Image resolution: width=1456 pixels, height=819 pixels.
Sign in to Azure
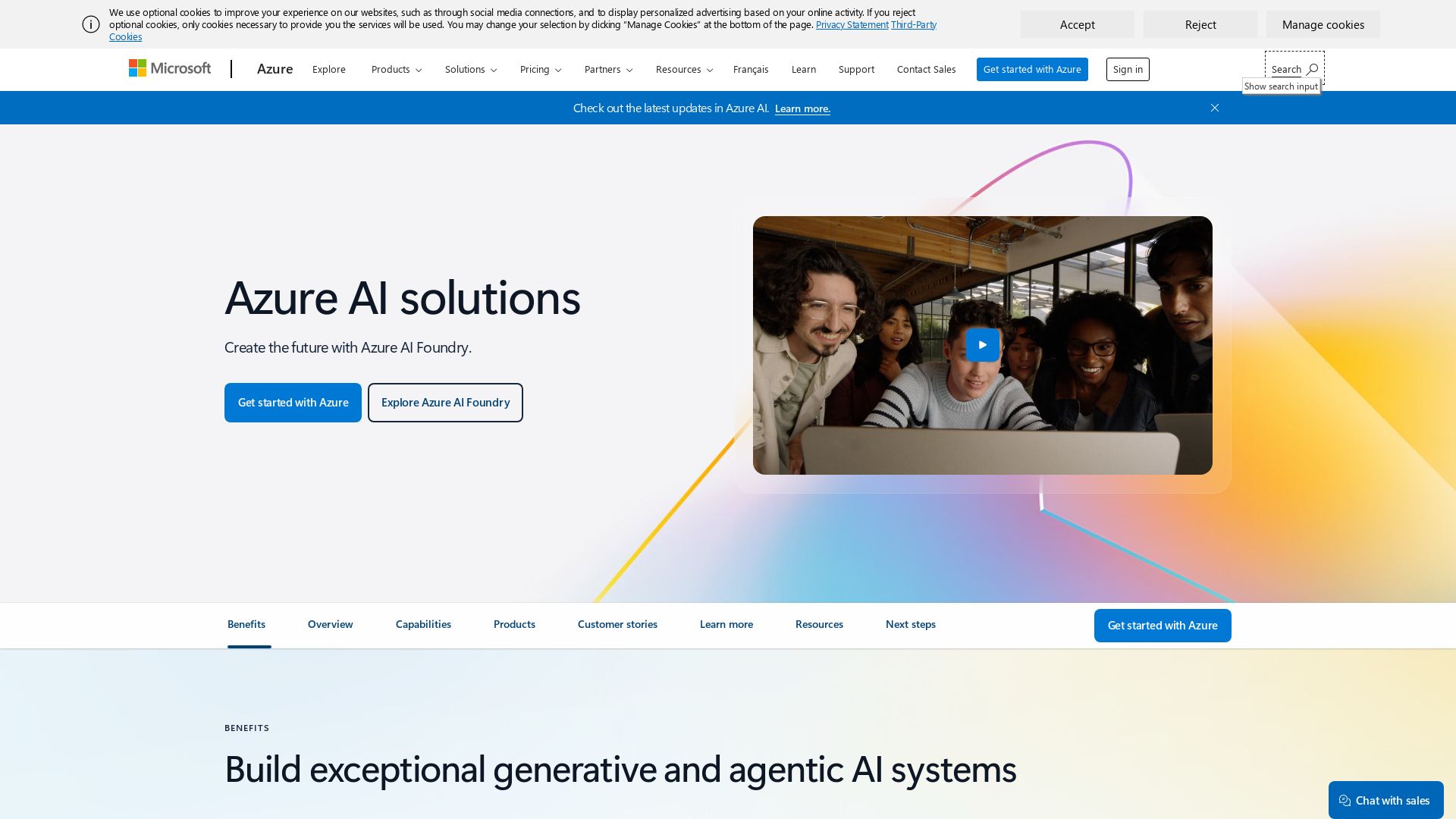pos(1128,69)
